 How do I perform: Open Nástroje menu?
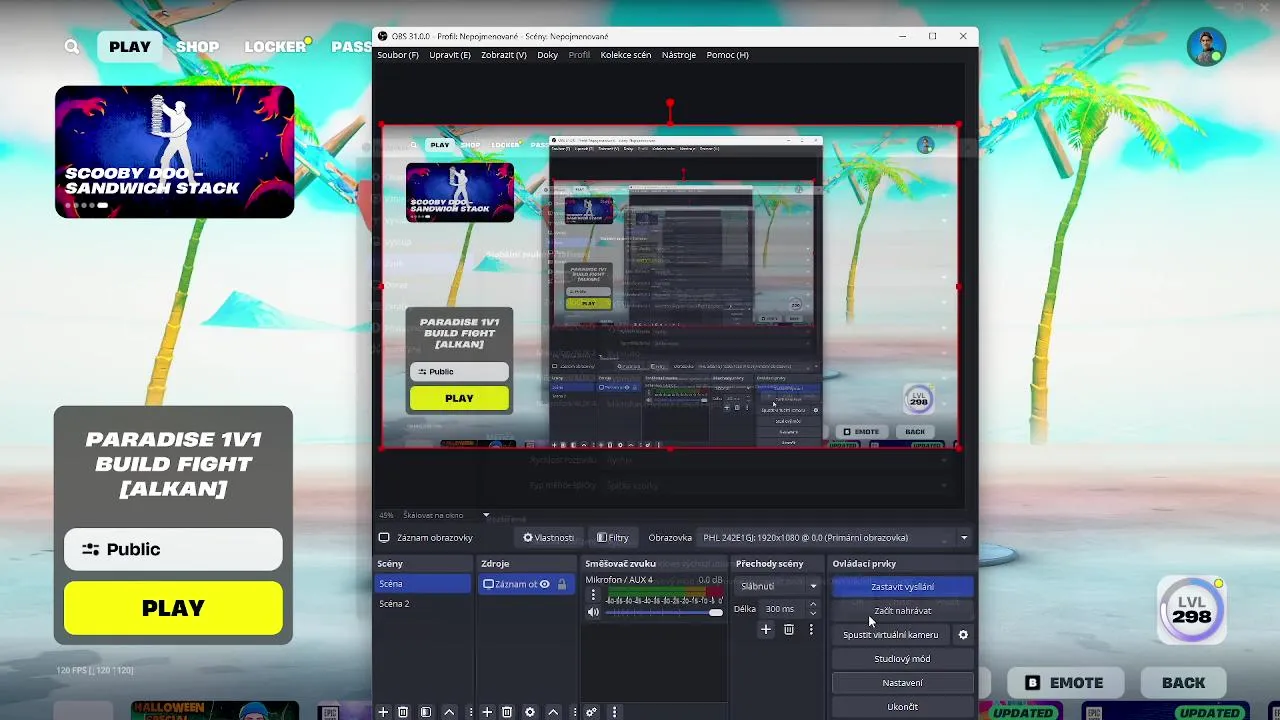point(679,55)
